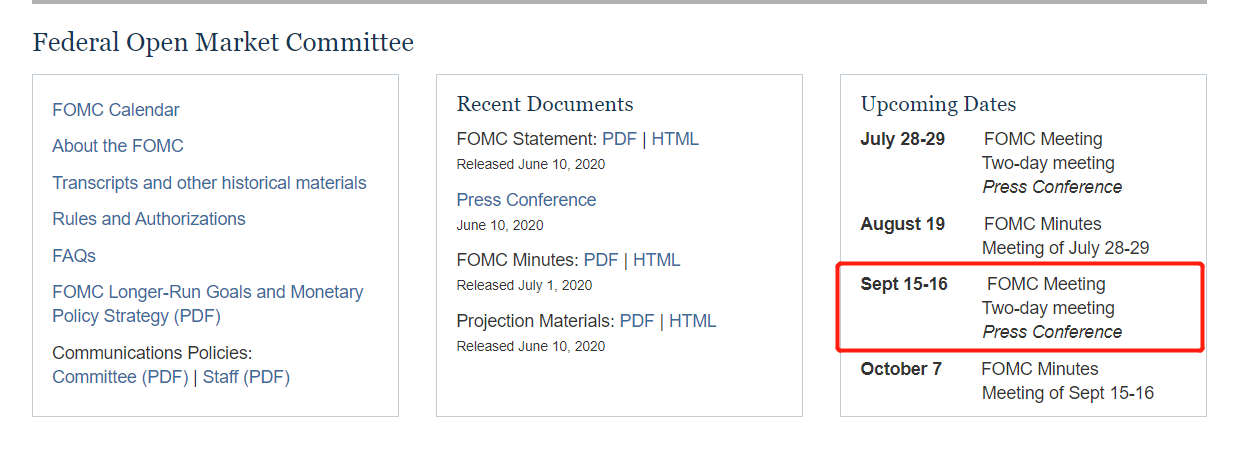Select the Sept 15-16 FOMC Meeting entry
The height and width of the screenshot is (460, 1235).
click(x=1046, y=284)
